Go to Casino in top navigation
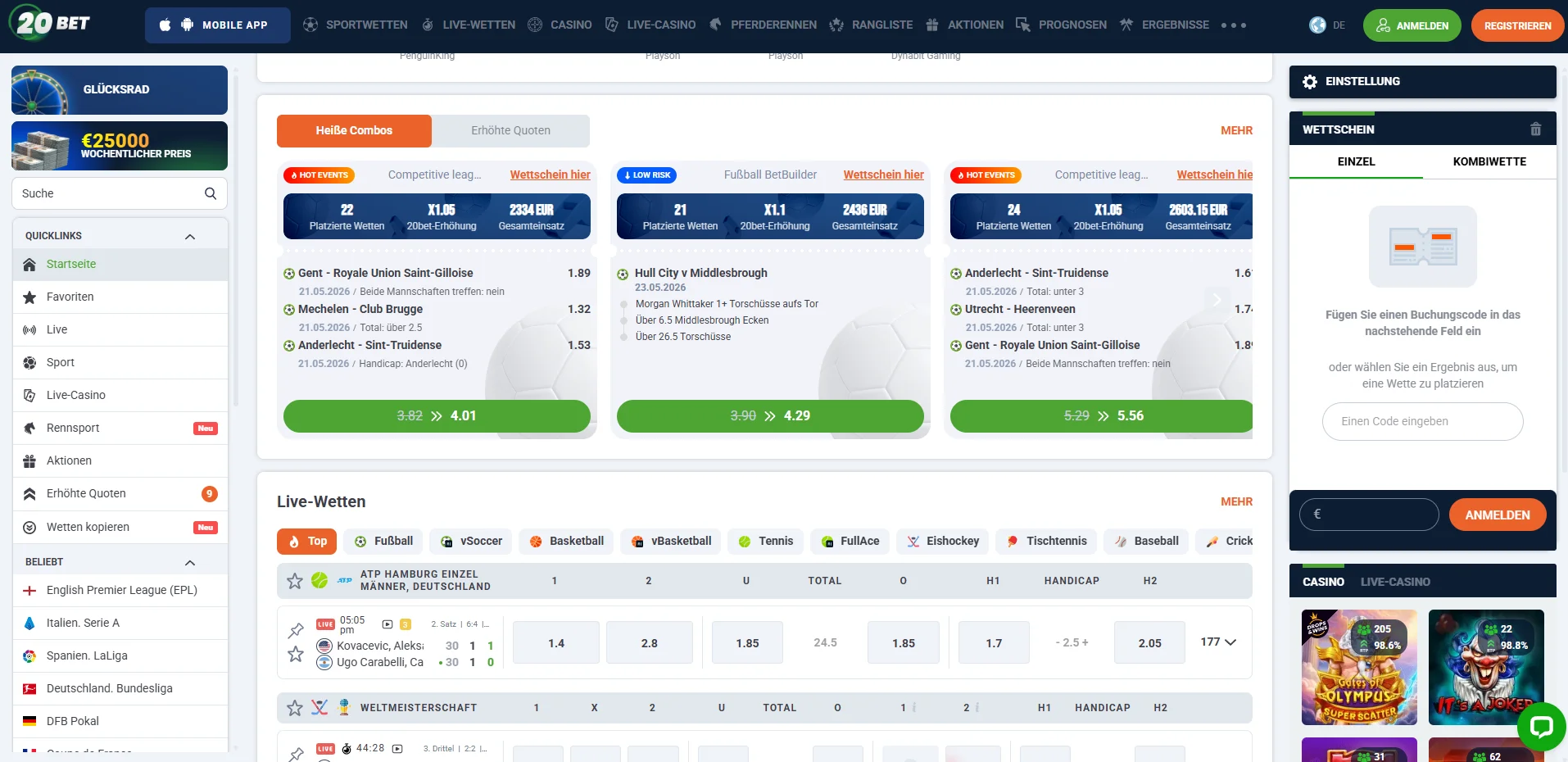Viewport: 1568px width, 762px height. (x=560, y=25)
